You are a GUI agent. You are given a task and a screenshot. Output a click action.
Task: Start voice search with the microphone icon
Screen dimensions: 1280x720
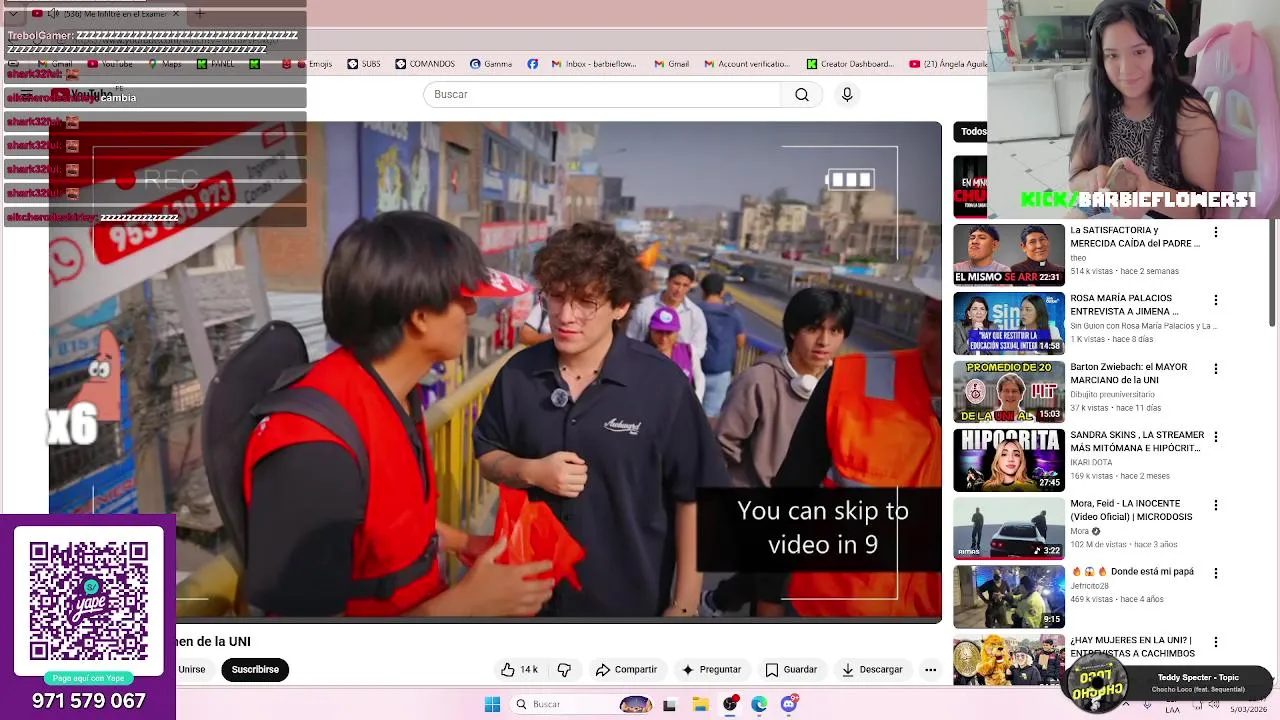pyautogui.click(x=847, y=94)
